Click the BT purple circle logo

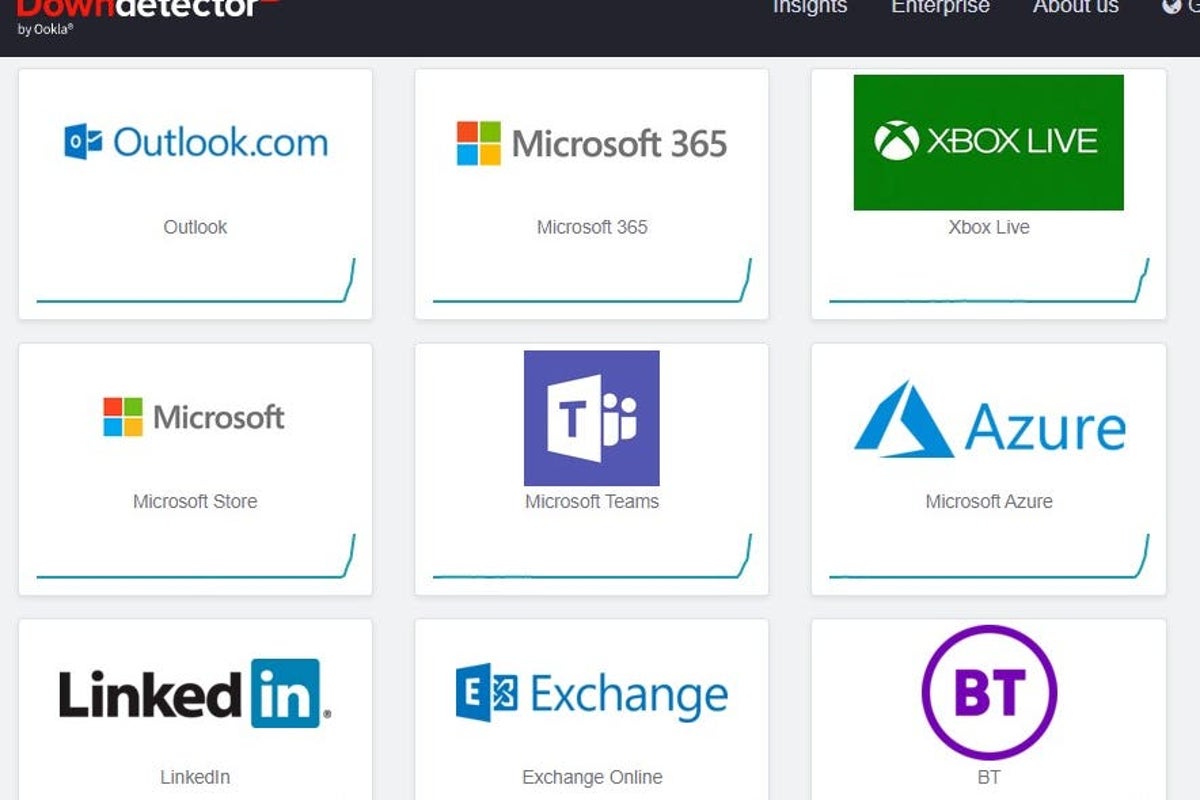[989, 693]
